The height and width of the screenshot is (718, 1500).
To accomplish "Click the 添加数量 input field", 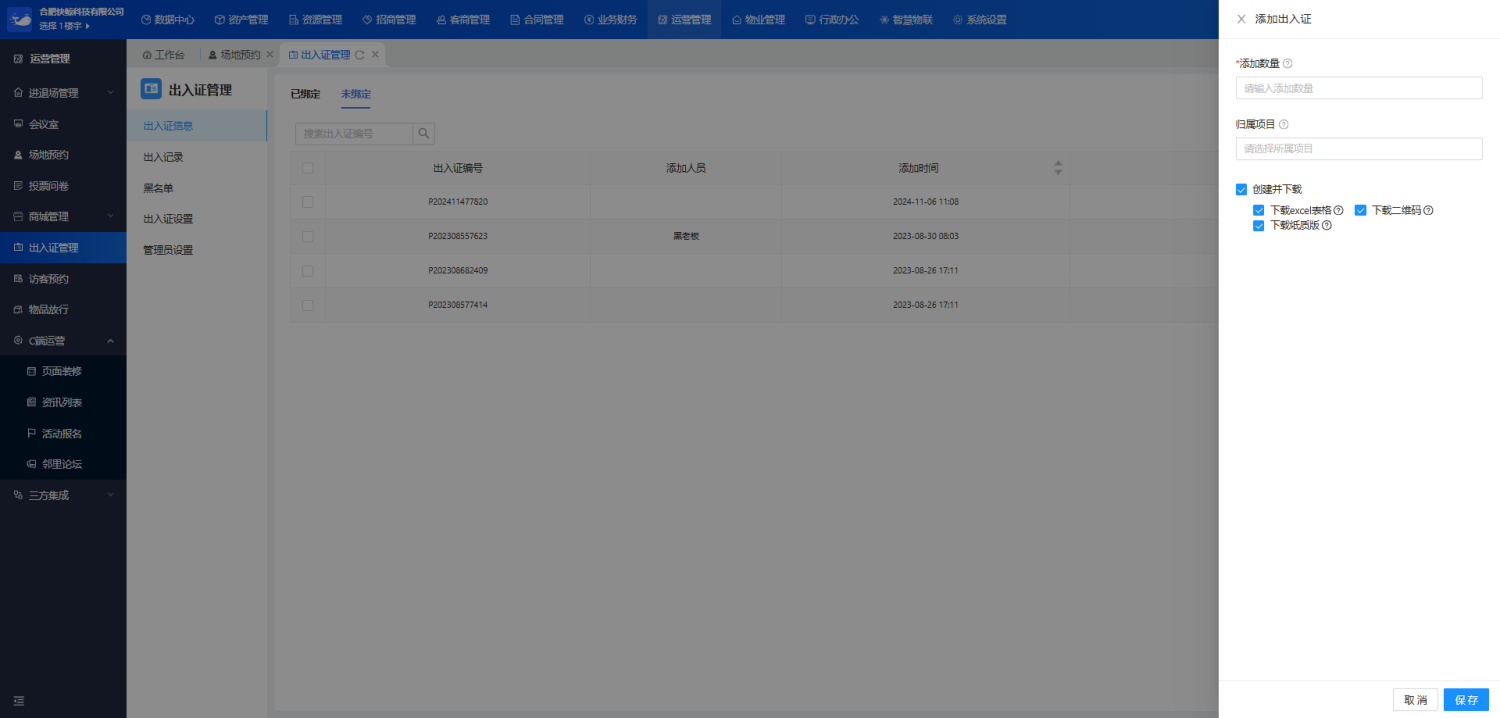I will point(1359,88).
